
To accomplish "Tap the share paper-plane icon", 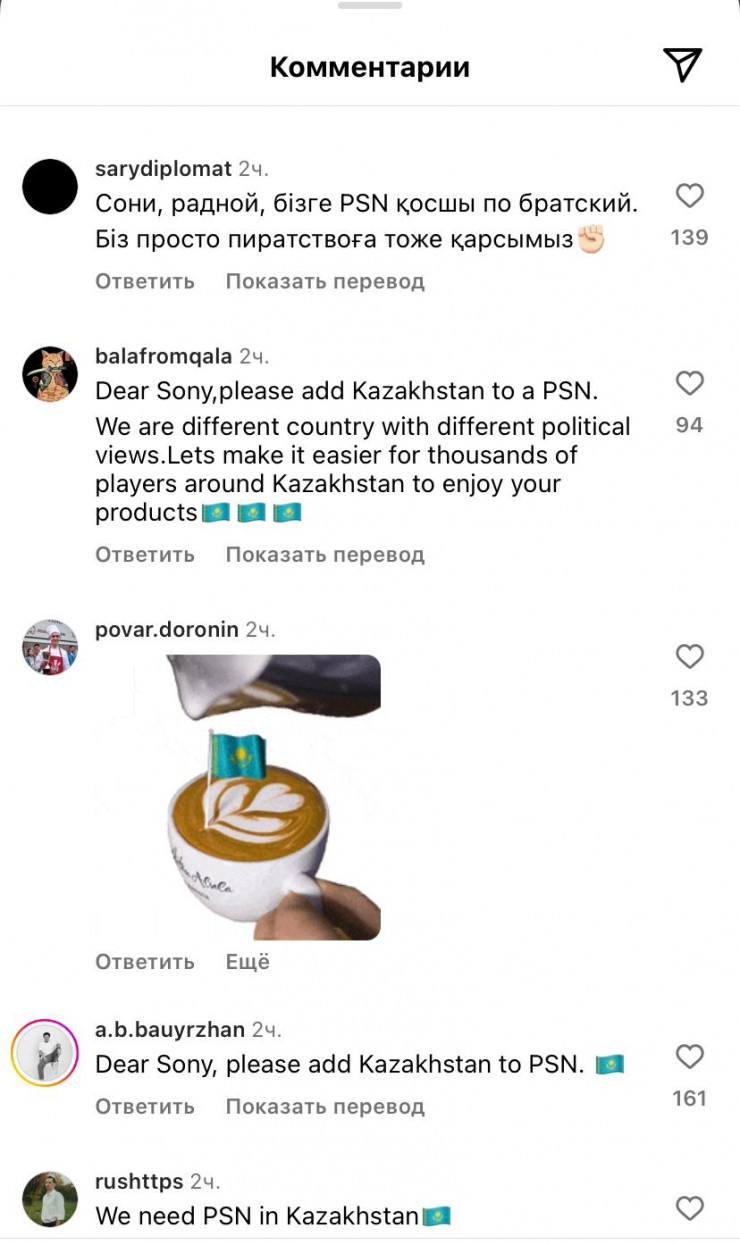I will tap(683, 65).
